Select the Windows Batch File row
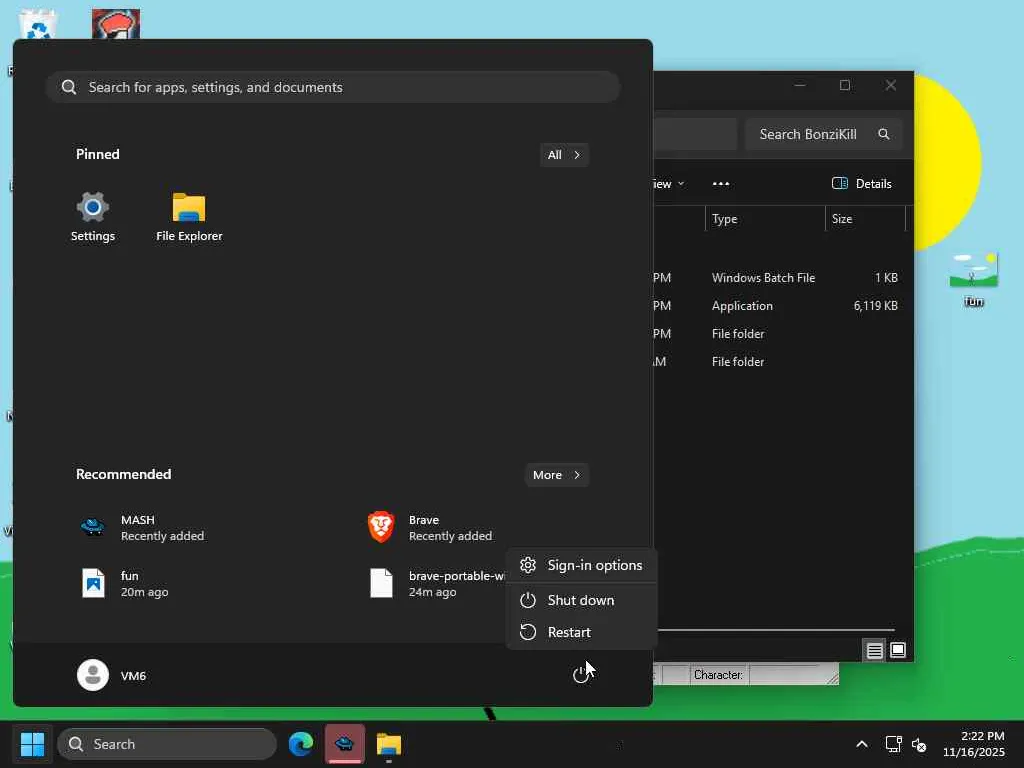This screenshot has height=768, width=1024. pos(778,278)
